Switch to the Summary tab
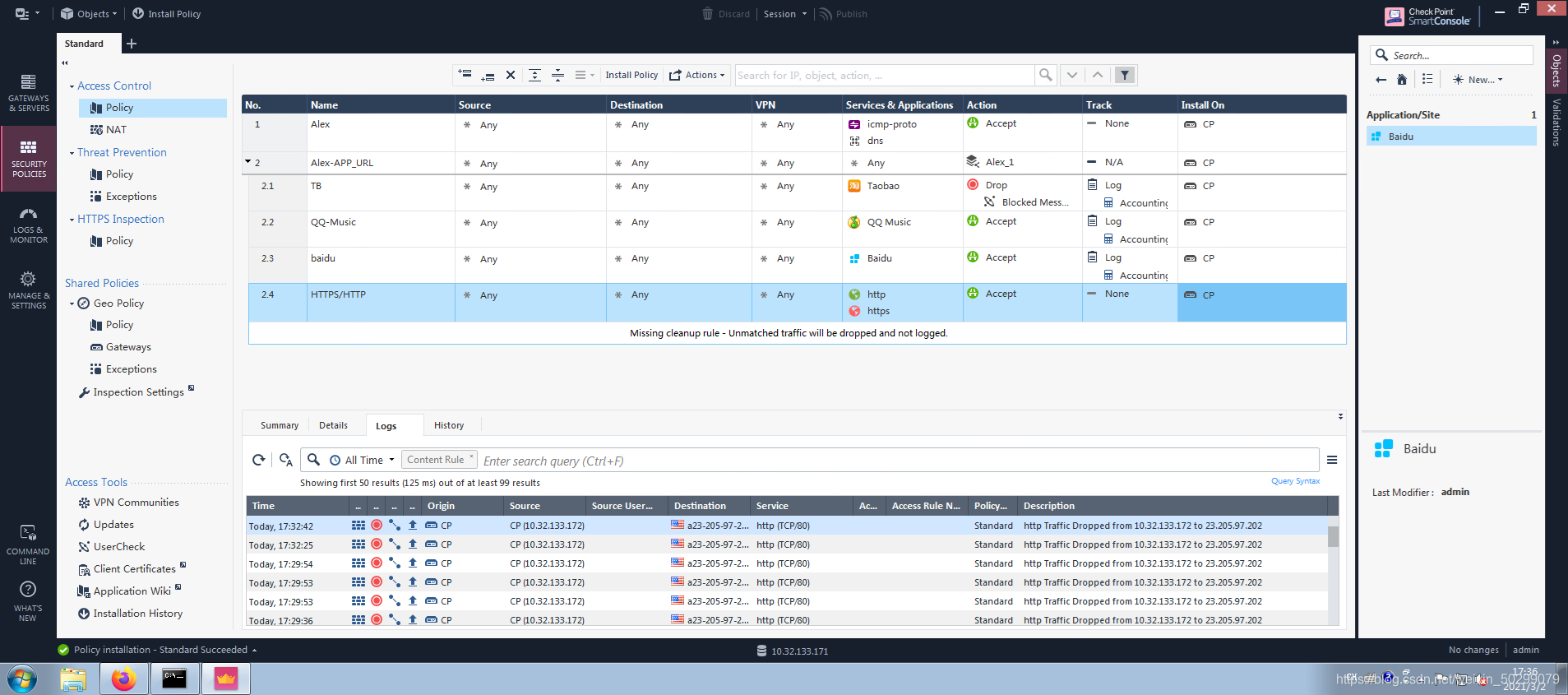Screen dimensions: 1568x695 click(280, 425)
